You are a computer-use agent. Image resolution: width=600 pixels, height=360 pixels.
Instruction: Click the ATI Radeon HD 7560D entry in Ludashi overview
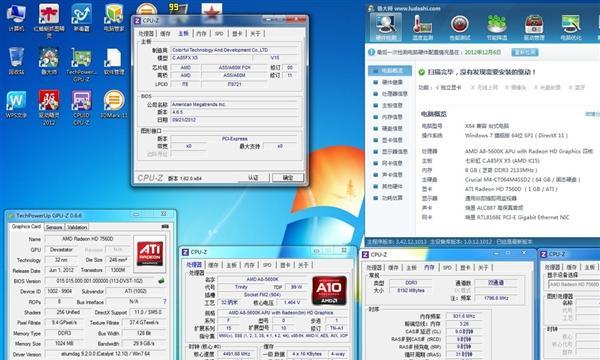[511, 189]
